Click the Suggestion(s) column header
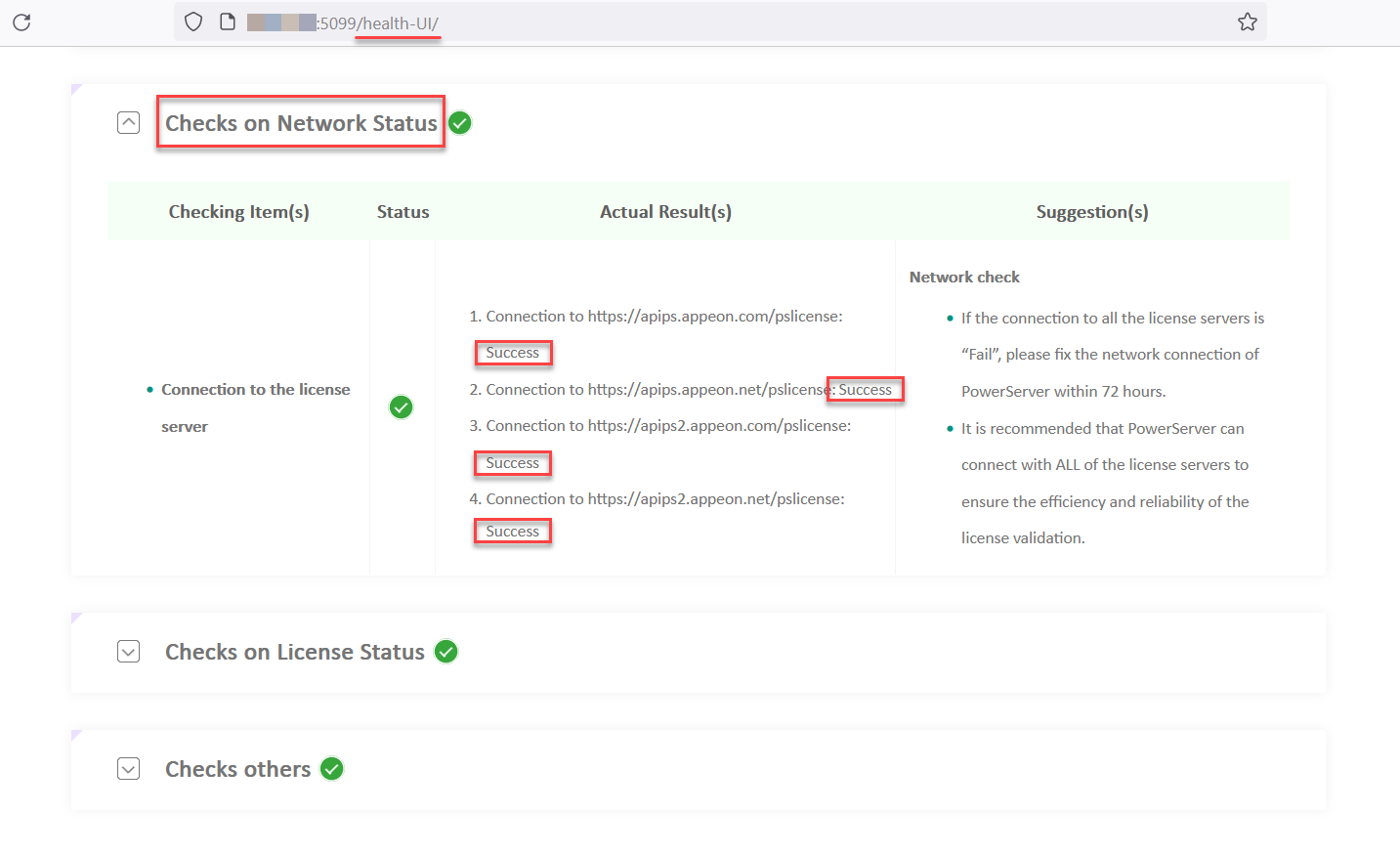This screenshot has width=1400, height=855. tap(1091, 212)
